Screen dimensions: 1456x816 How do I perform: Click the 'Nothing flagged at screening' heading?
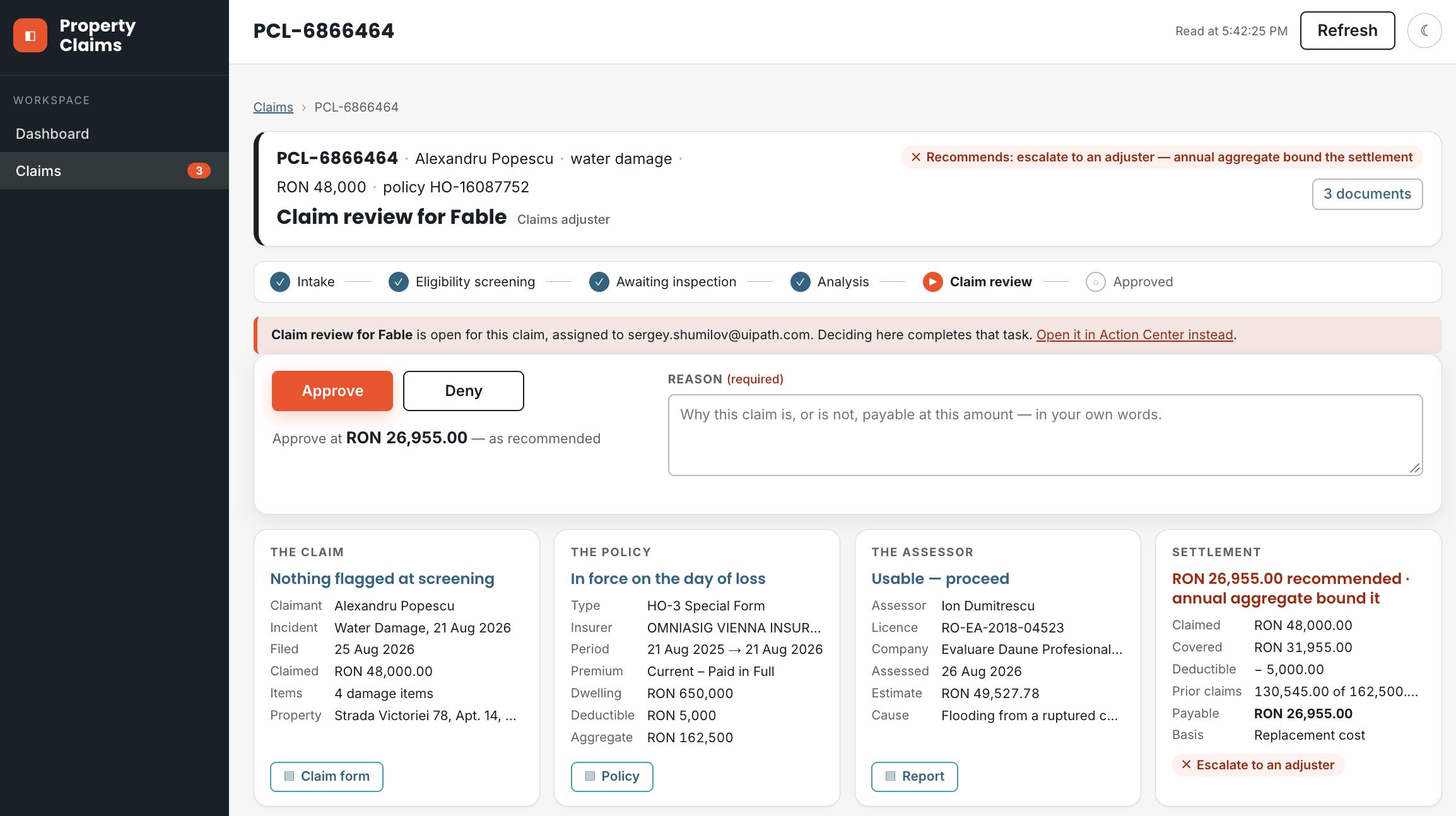click(x=382, y=579)
